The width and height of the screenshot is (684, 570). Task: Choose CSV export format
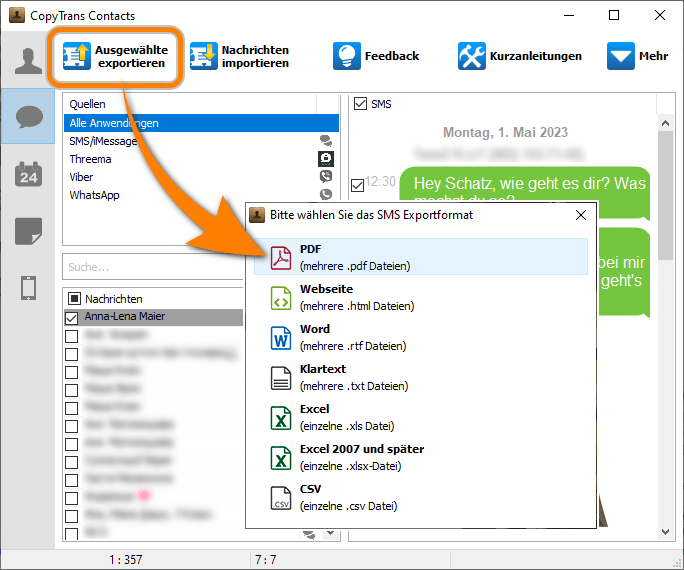pyautogui.click(x=421, y=497)
